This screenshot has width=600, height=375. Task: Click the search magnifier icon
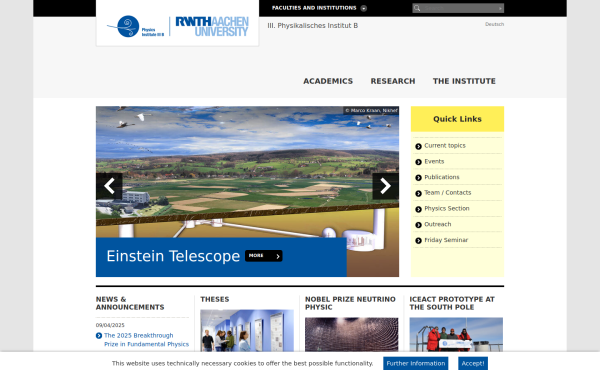pyautogui.click(x=417, y=8)
